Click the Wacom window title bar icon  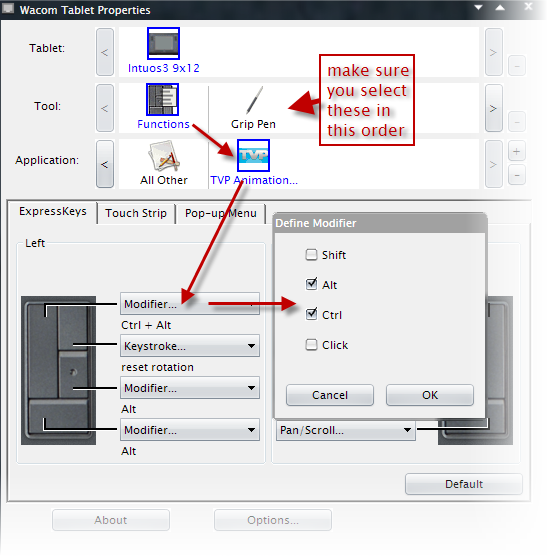(8, 9)
